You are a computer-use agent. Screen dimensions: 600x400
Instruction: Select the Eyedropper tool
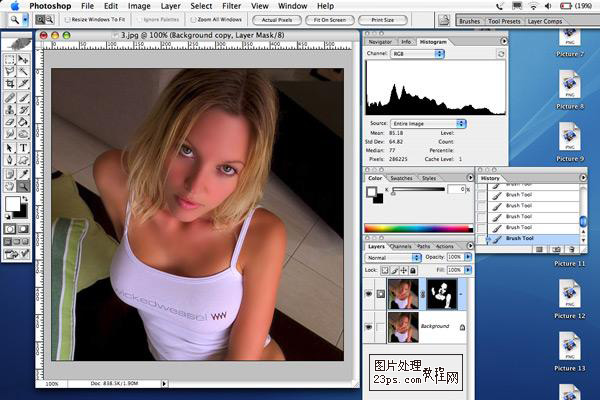coord(23,174)
